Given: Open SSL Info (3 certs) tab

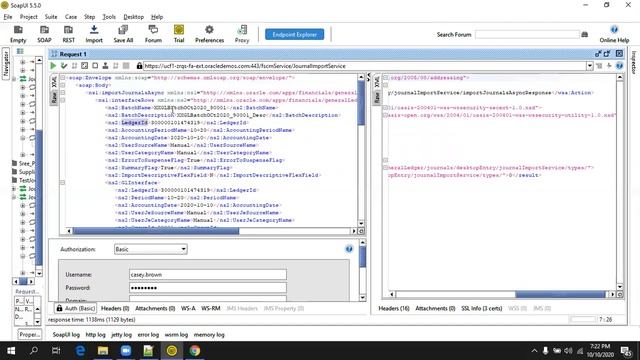Looking at the screenshot, I should [x=482, y=308].
